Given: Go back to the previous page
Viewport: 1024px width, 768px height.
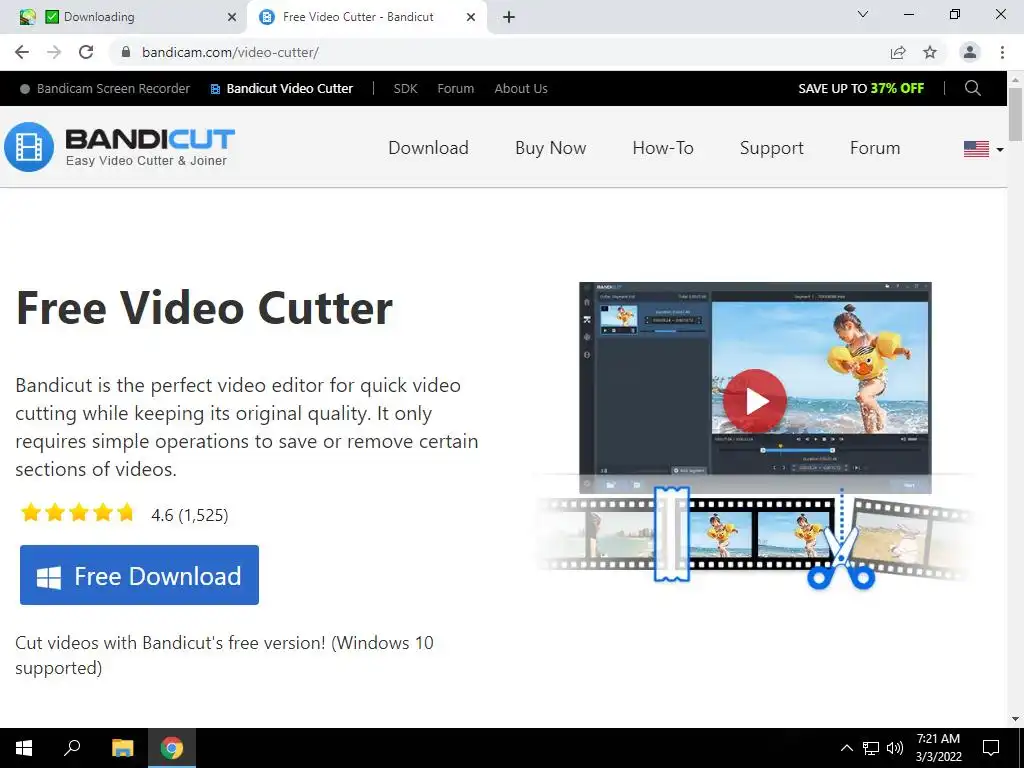Looking at the screenshot, I should click(x=22, y=52).
